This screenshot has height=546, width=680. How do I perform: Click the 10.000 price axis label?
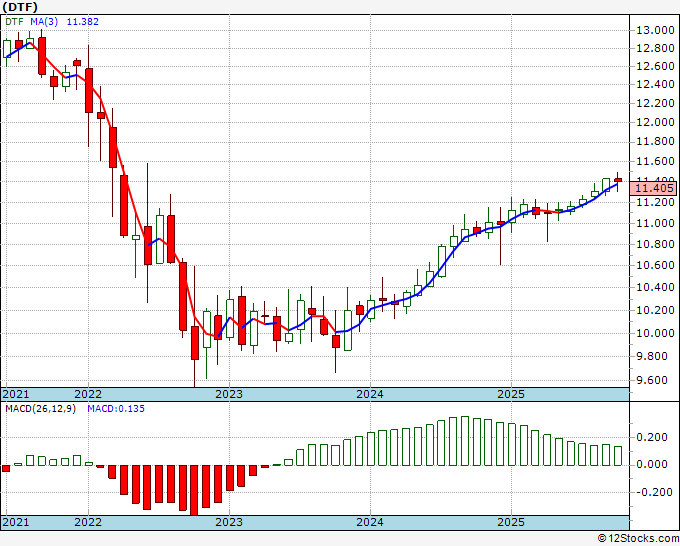[x=655, y=333]
